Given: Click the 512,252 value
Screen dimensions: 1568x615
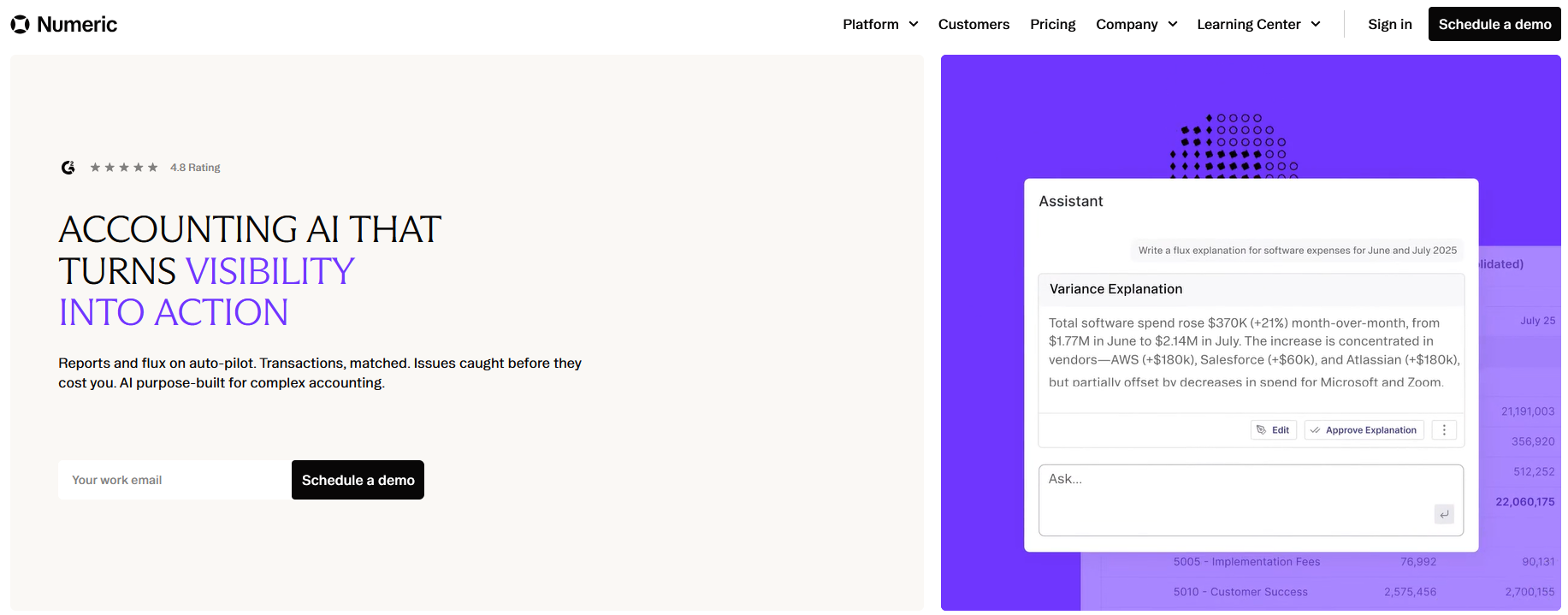Looking at the screenshot, I should [1534, 471].
